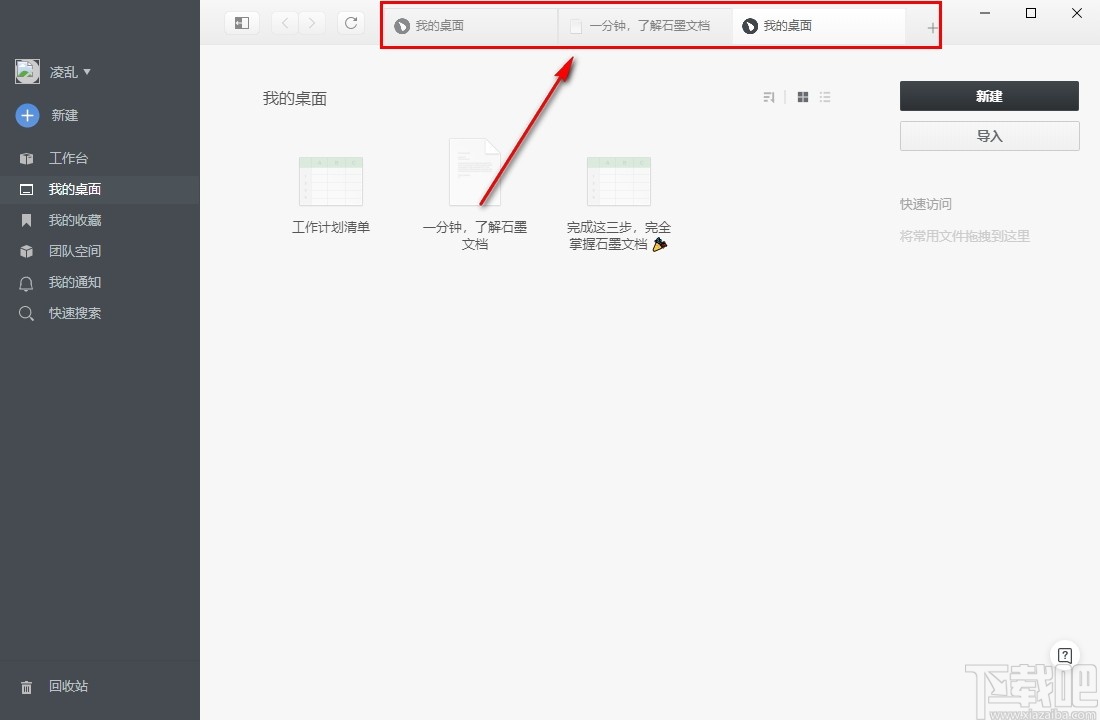Click the back navigation arrow
This screenshot has height=720, width=1100.
point(284,22)
